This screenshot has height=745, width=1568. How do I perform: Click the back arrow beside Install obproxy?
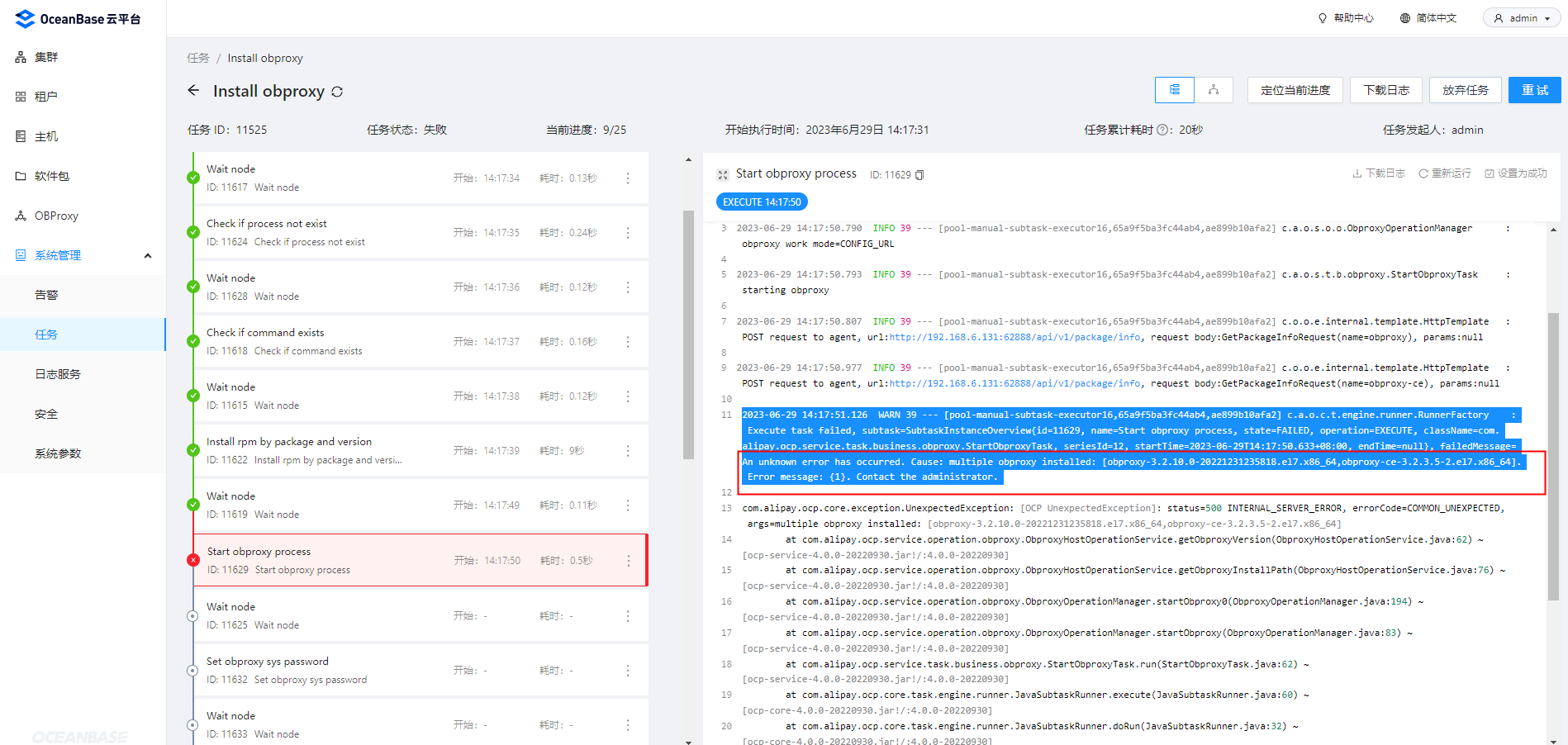(x=193, y=91)
